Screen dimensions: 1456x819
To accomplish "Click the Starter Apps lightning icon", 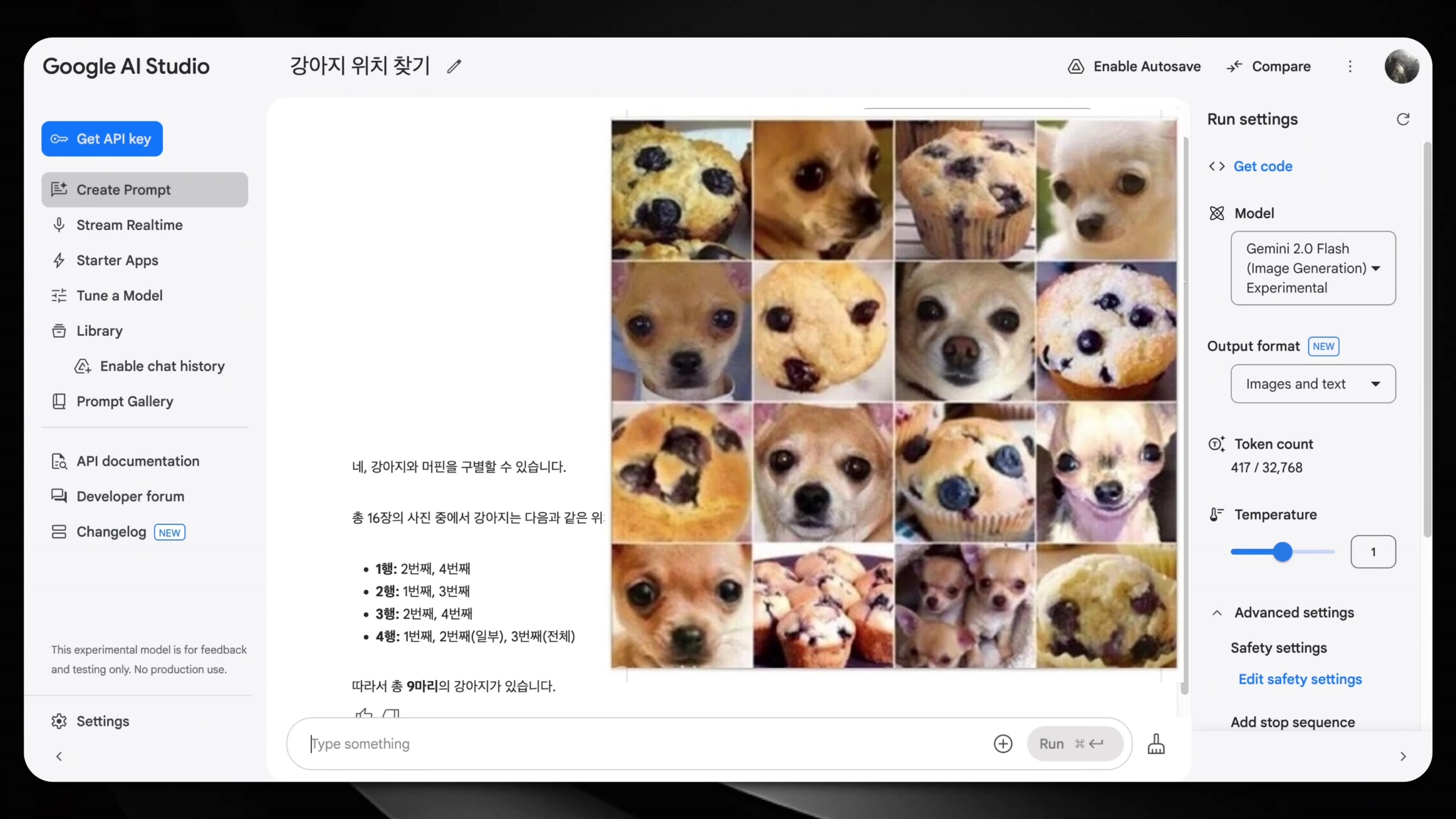I will pyautogui.click(x=59, y=260).
